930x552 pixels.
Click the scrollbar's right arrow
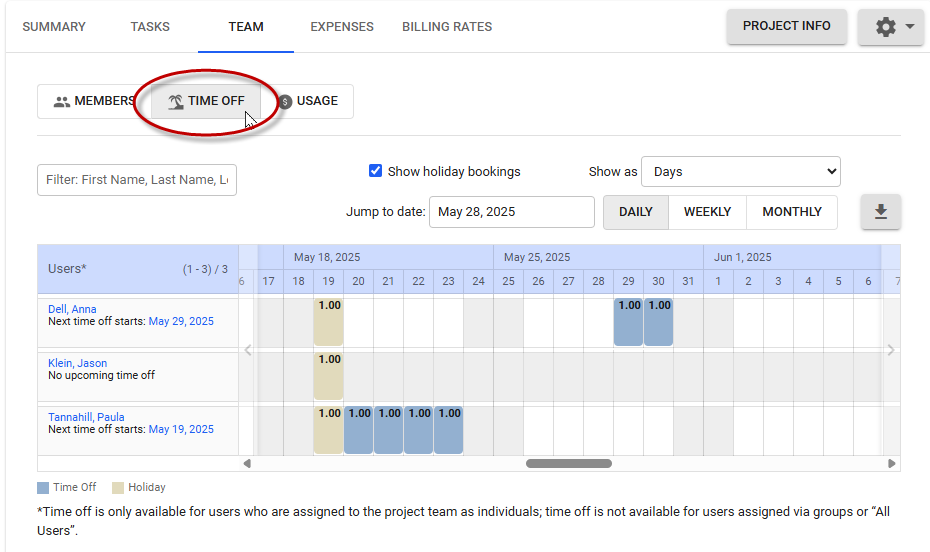click(x=892, y=463)
